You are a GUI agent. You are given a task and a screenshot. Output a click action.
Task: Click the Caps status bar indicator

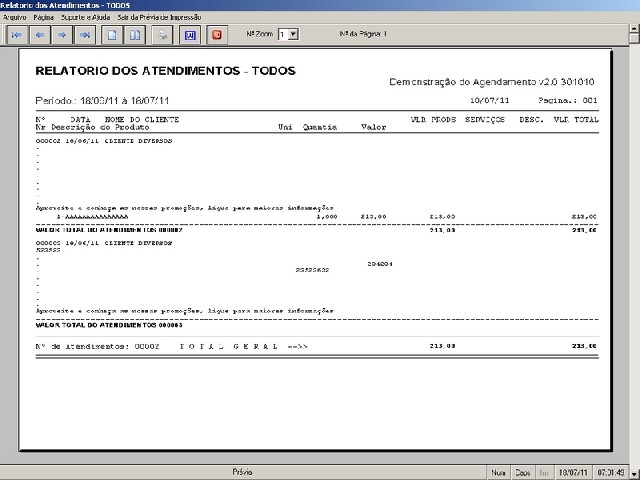pyautogui.click(x=522, y=473)
